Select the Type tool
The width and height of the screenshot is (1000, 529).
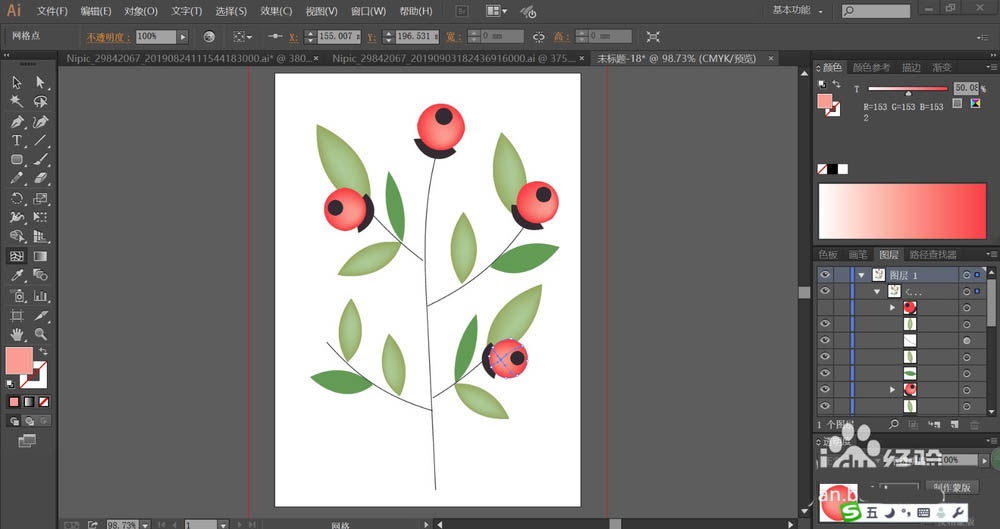click(17, 140)
